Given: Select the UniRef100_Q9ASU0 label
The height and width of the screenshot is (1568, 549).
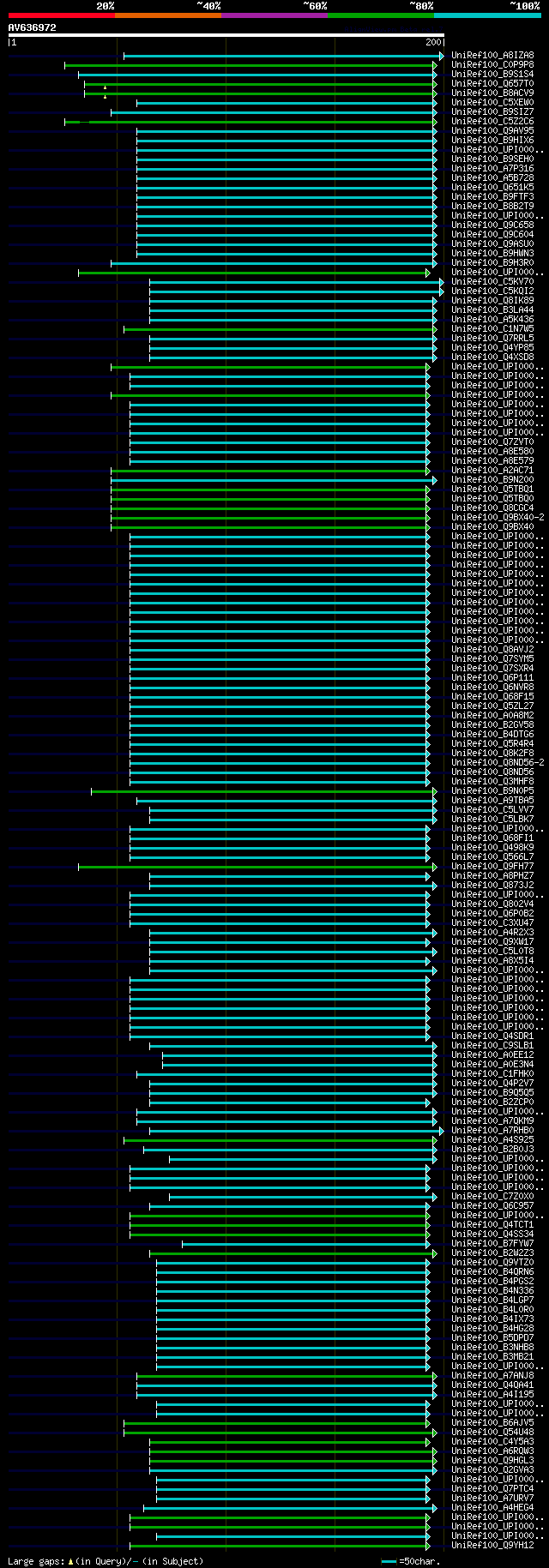Looking at the screenshot, I should pos(492,244).
